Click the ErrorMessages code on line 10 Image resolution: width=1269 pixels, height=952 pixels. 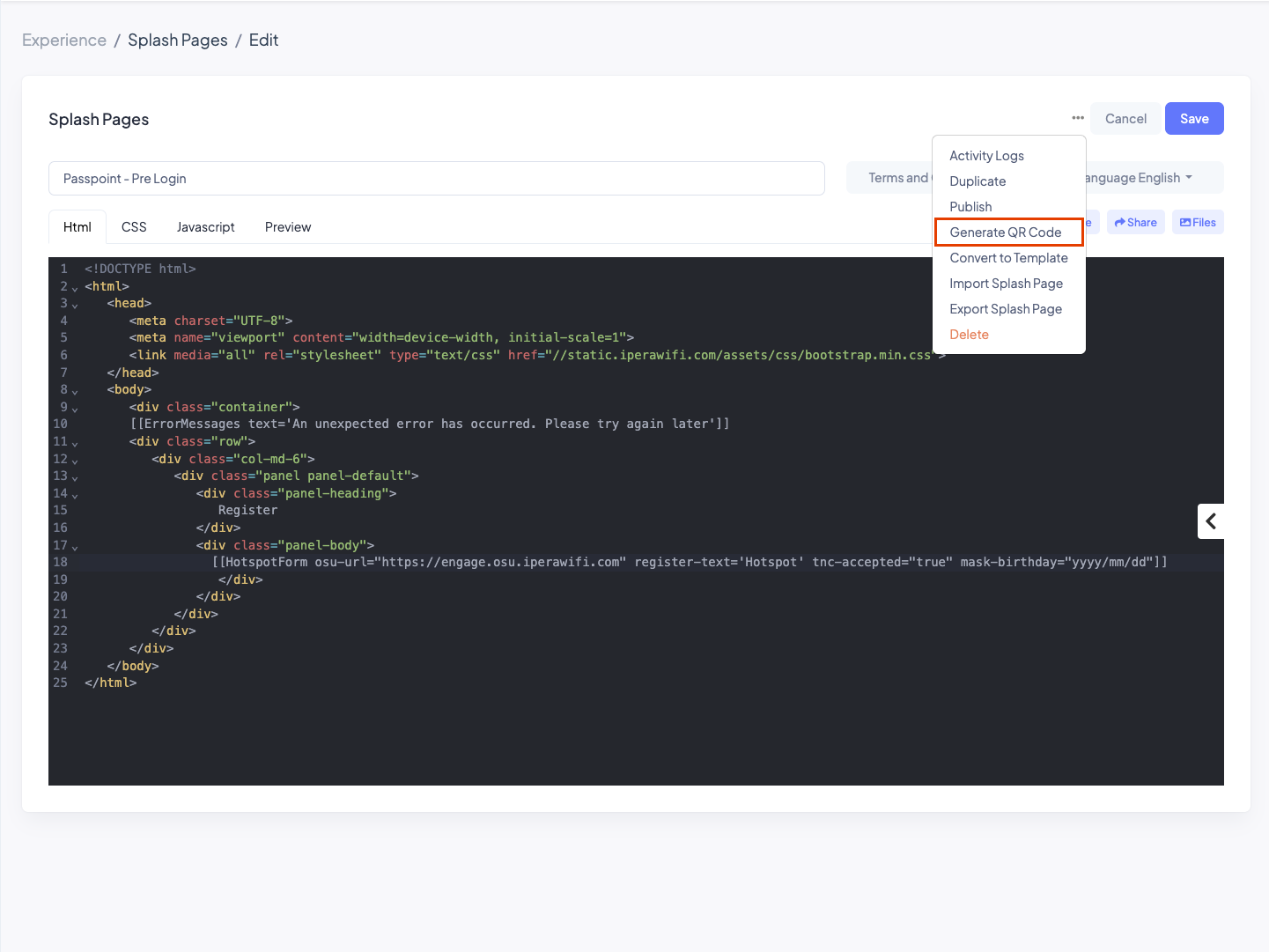tap(430, 424)
